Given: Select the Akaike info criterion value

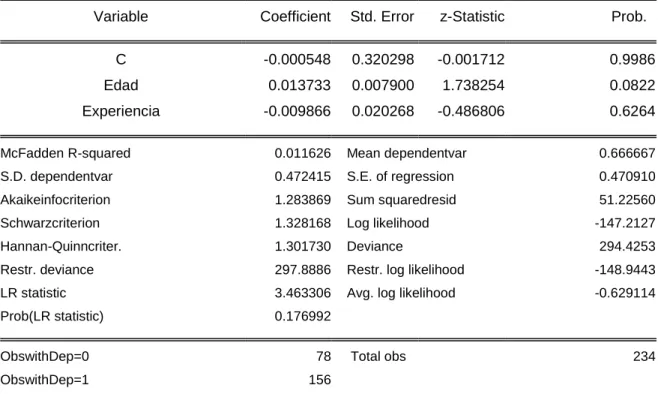Looking at the screenshot, I should [x=303, y=200].
